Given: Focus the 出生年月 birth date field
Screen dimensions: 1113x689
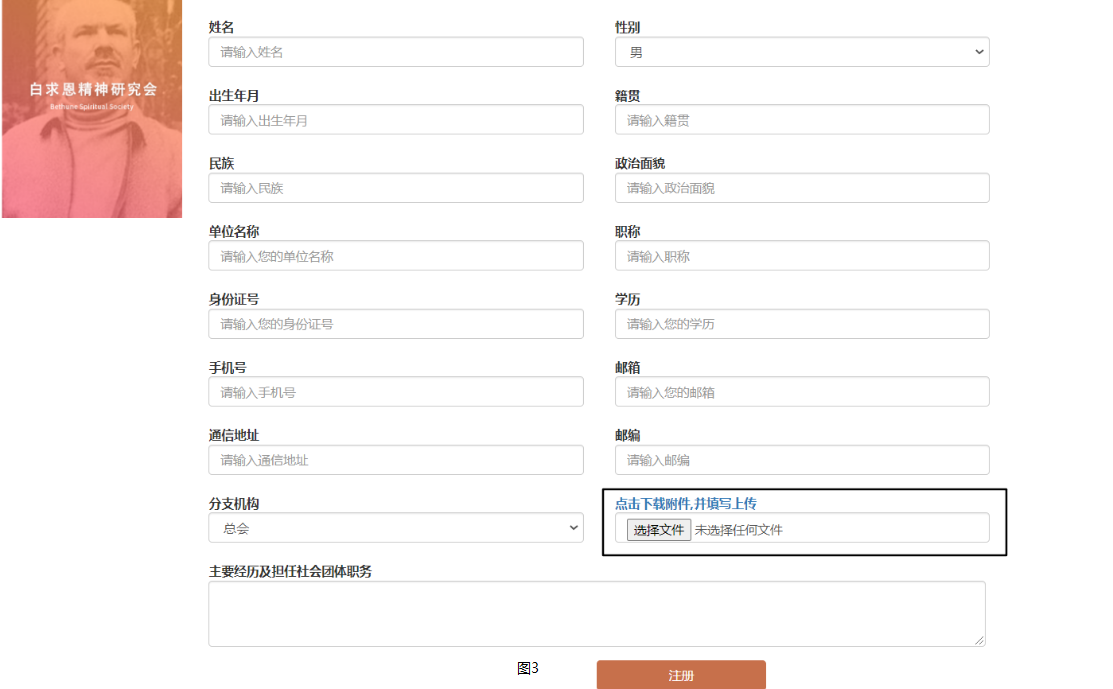Looking at the screenshot, I should pyautogui.click(x=395, y=120).
